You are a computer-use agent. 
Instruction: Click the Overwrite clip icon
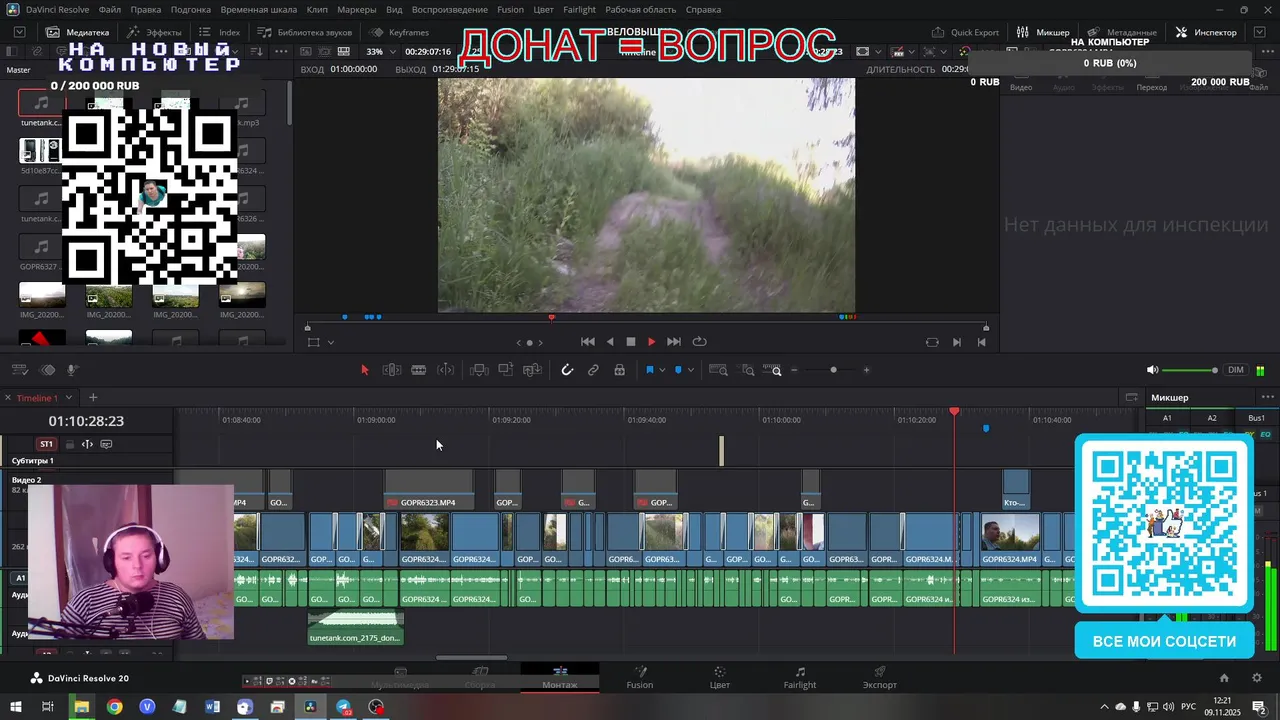pos(506,370)
